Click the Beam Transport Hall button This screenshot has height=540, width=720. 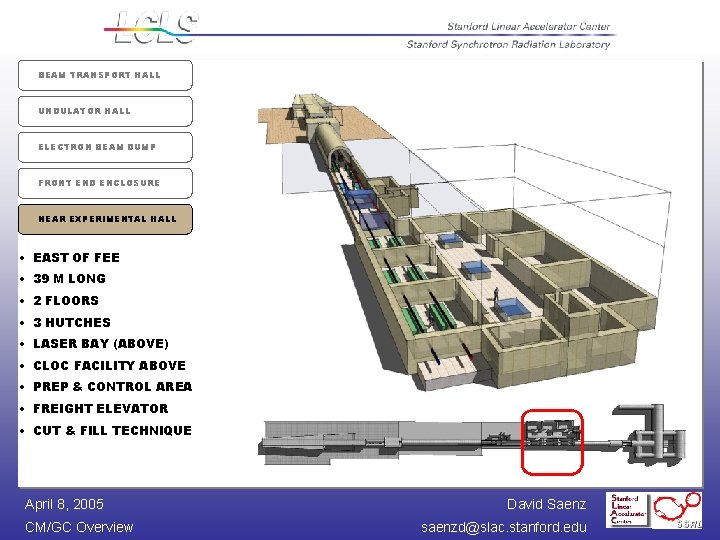pyautogui.click(x=105, y=75)
